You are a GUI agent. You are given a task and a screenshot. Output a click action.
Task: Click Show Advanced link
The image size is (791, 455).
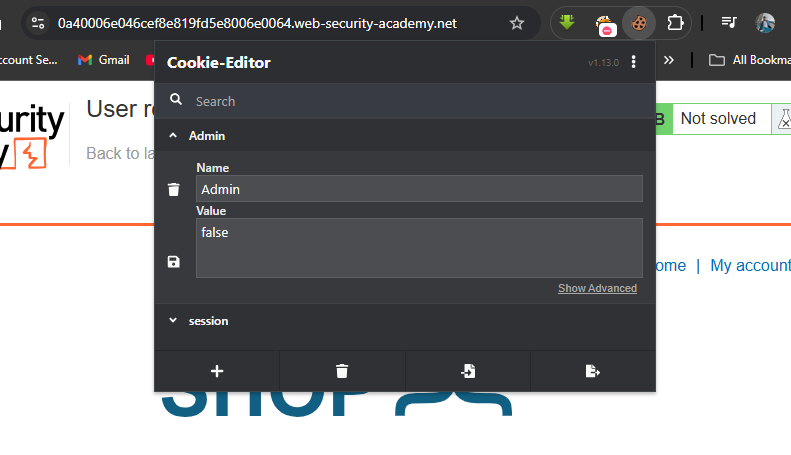coord(597,288)
